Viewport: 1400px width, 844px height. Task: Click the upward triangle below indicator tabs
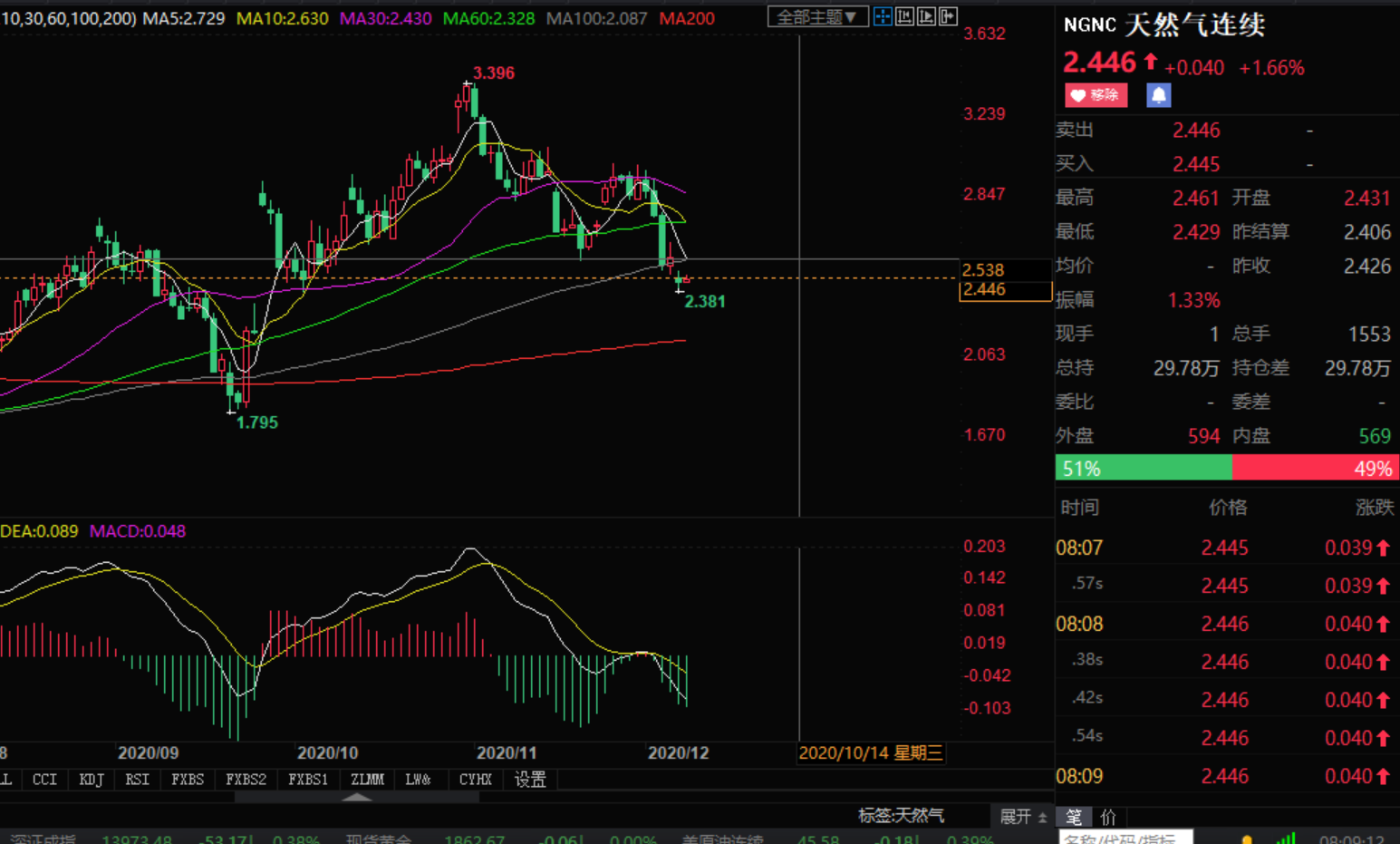pos(357,798)
